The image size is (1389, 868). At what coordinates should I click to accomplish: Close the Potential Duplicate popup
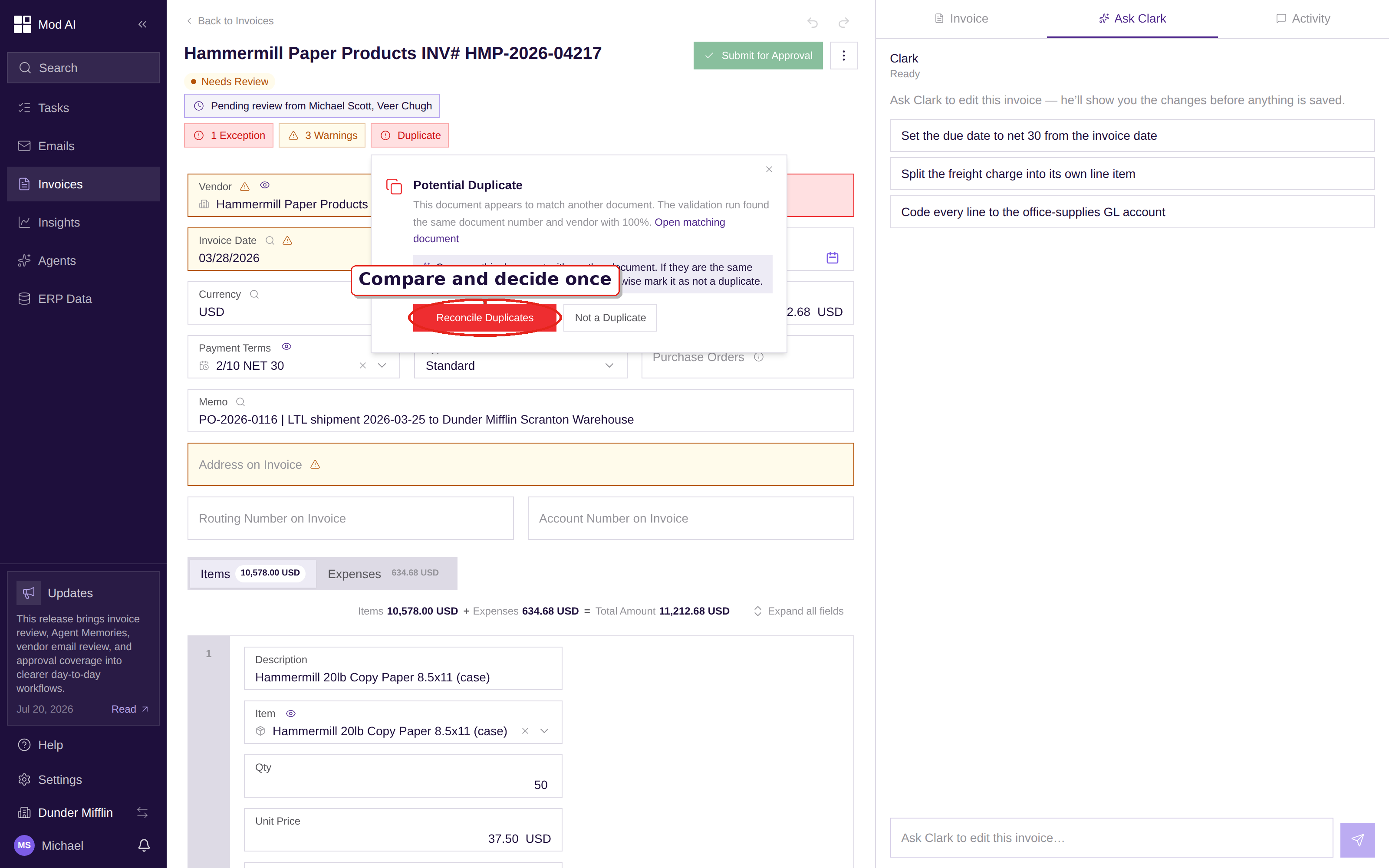click(x=769, y=169)
